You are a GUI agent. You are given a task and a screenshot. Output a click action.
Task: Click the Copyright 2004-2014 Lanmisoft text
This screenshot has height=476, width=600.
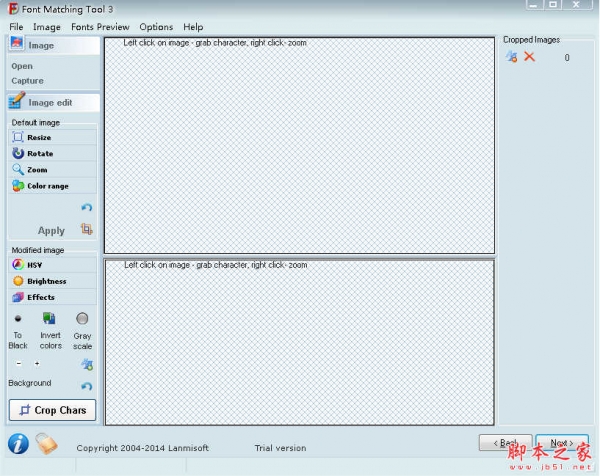click(143, 448)
